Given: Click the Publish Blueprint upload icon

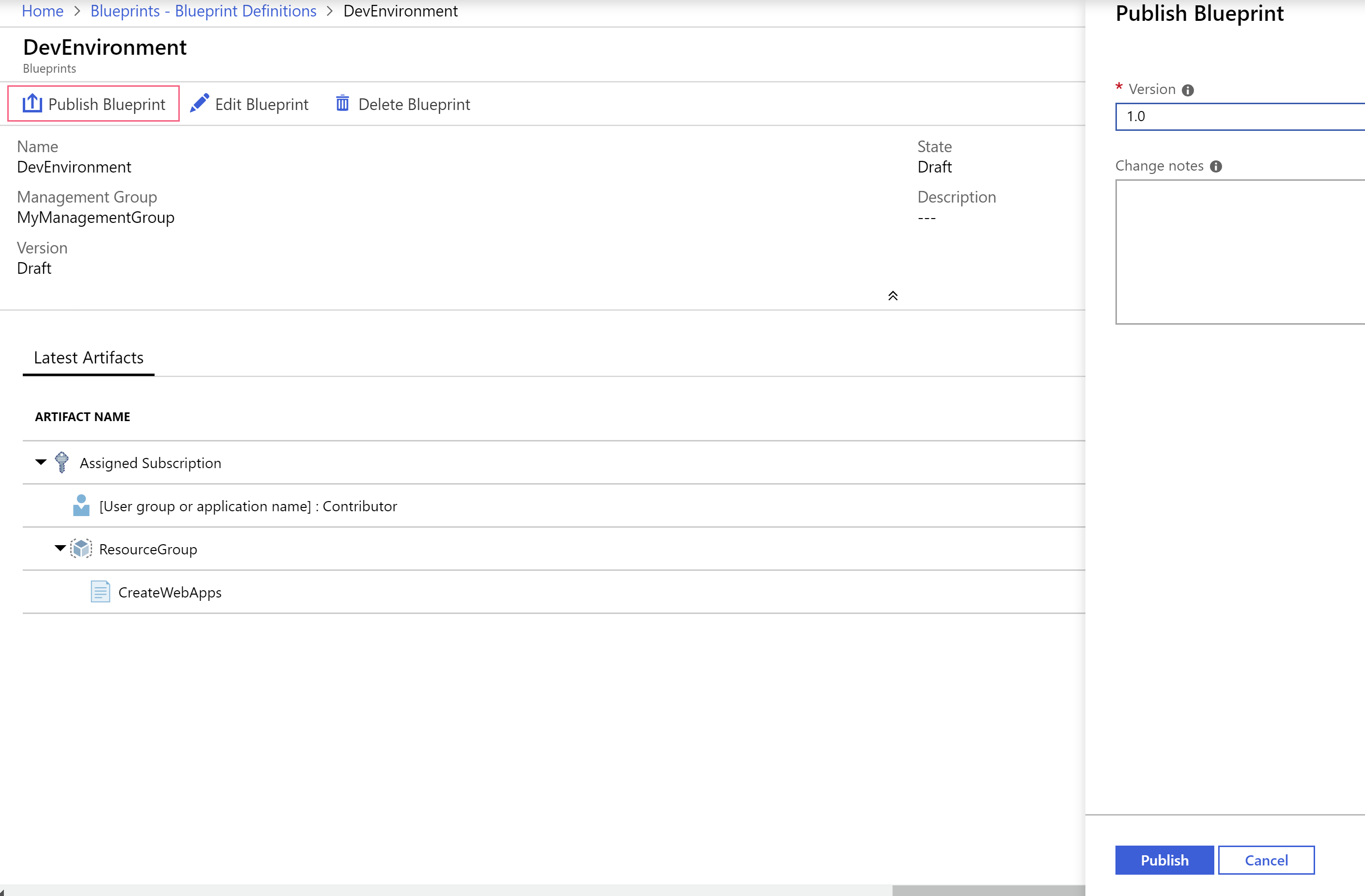Looking at the screenshot, I should (32, 103).
